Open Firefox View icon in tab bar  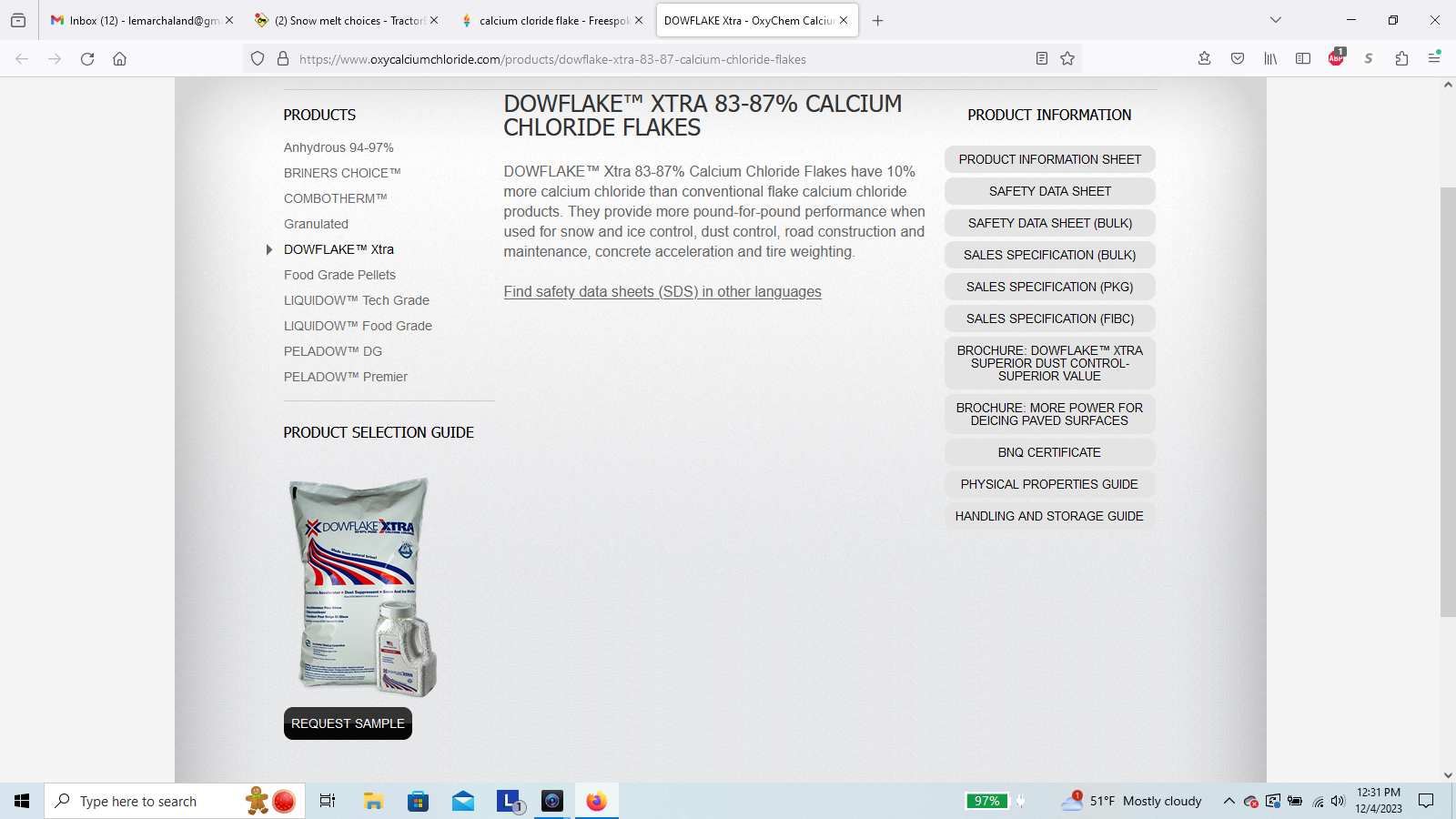pos(18,20)
